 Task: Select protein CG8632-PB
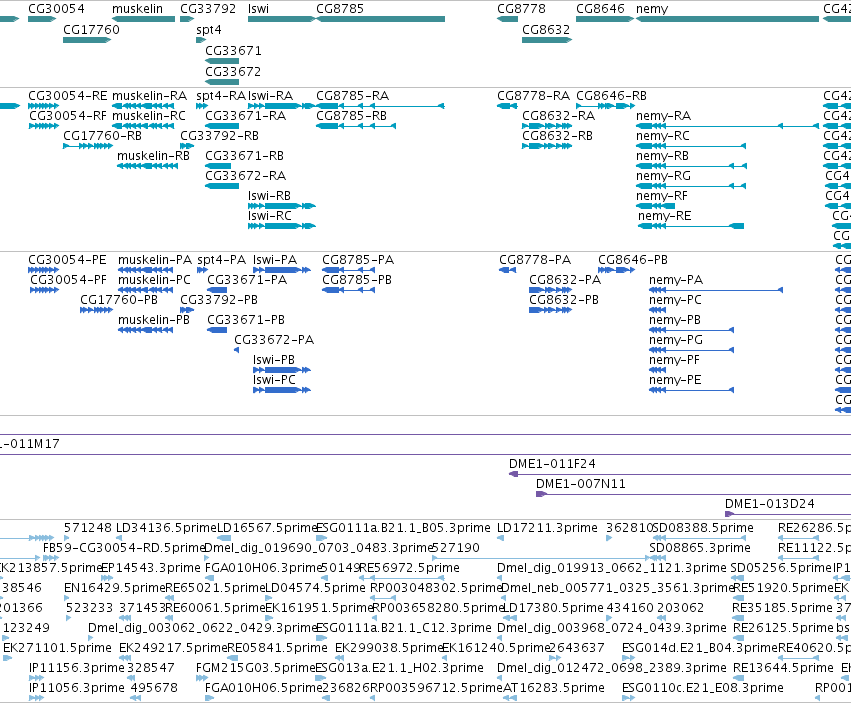[550, 310]
